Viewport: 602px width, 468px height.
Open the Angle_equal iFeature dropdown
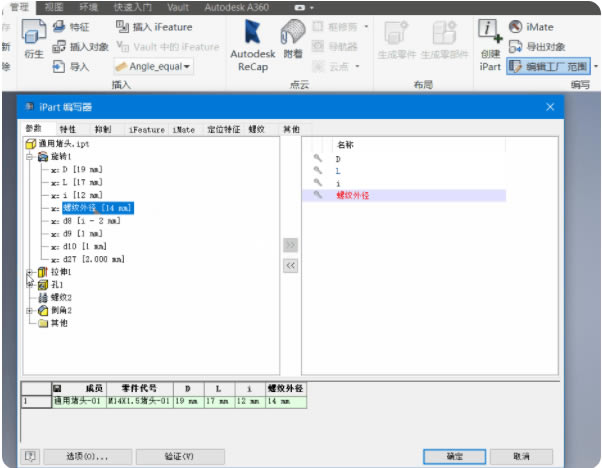(187, 66)
